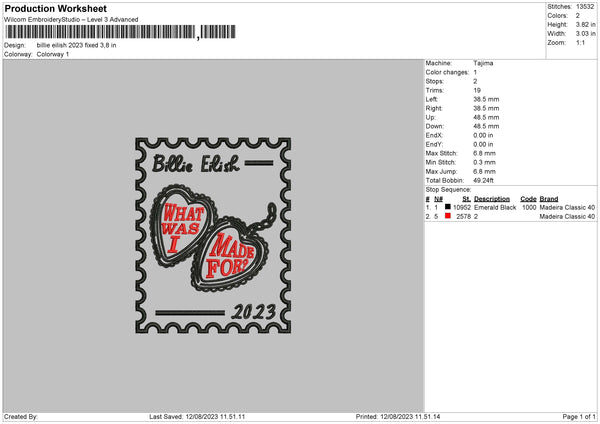Click the Min Stitch value 0.3 mm

coord(484,163)
